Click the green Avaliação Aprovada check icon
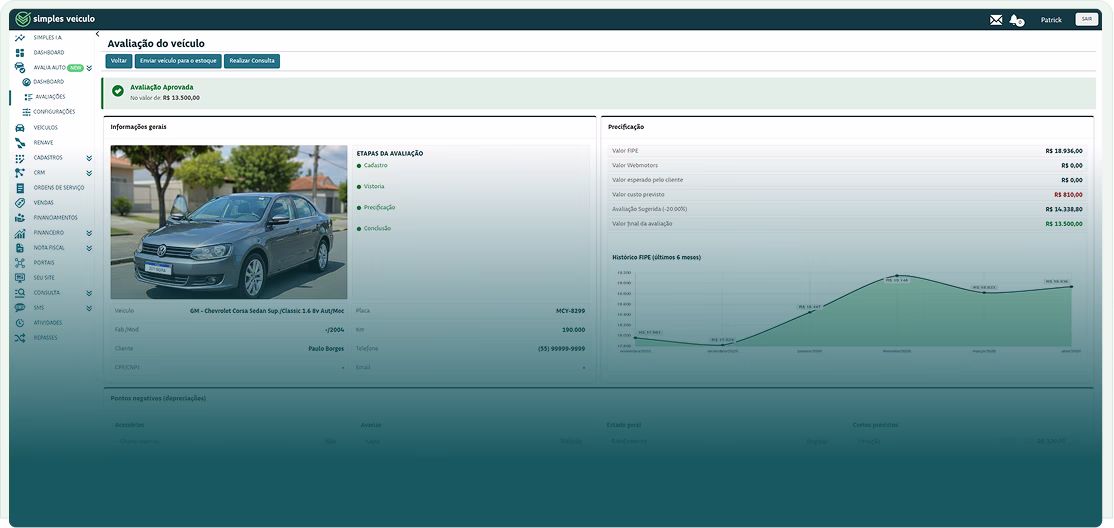The height and width of the screenshot is (528, 1114). pyautogui.click(x=118, y=91)
